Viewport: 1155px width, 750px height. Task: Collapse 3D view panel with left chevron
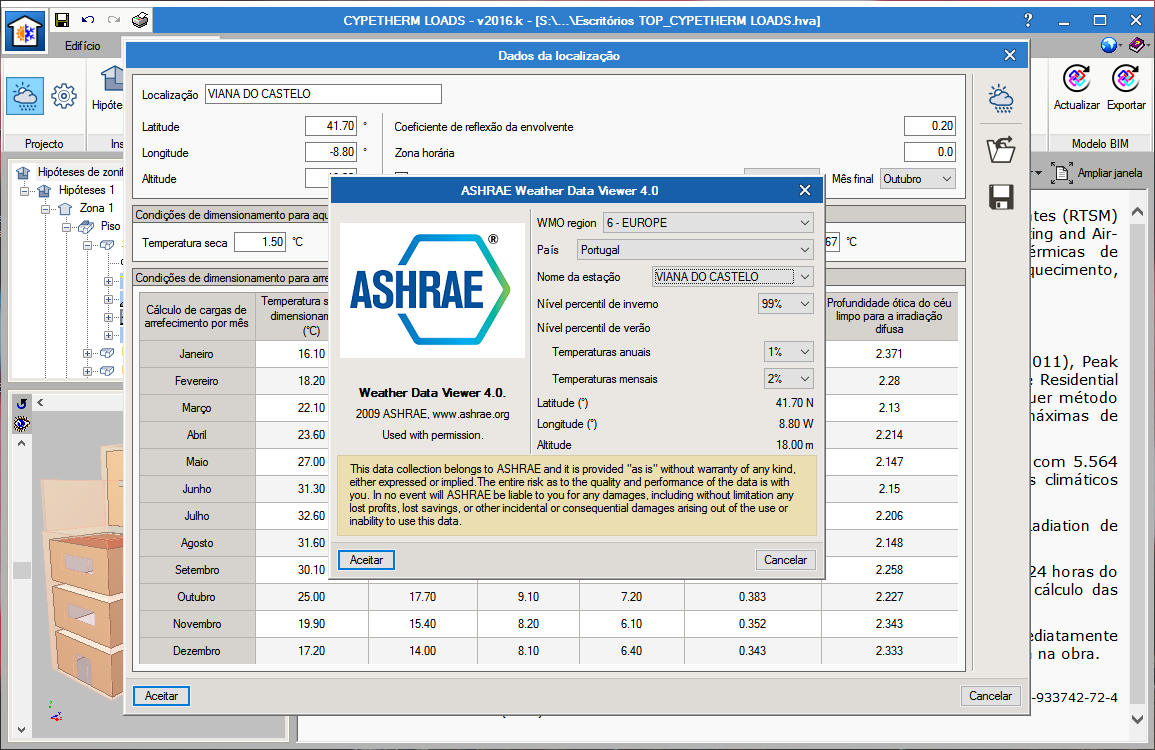[41, 402]
